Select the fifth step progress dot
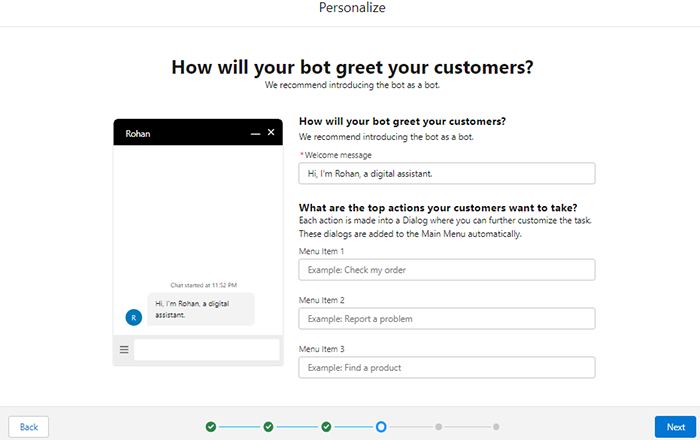The image size is (700, 440). pyautogui.click(x=438, y=427)
